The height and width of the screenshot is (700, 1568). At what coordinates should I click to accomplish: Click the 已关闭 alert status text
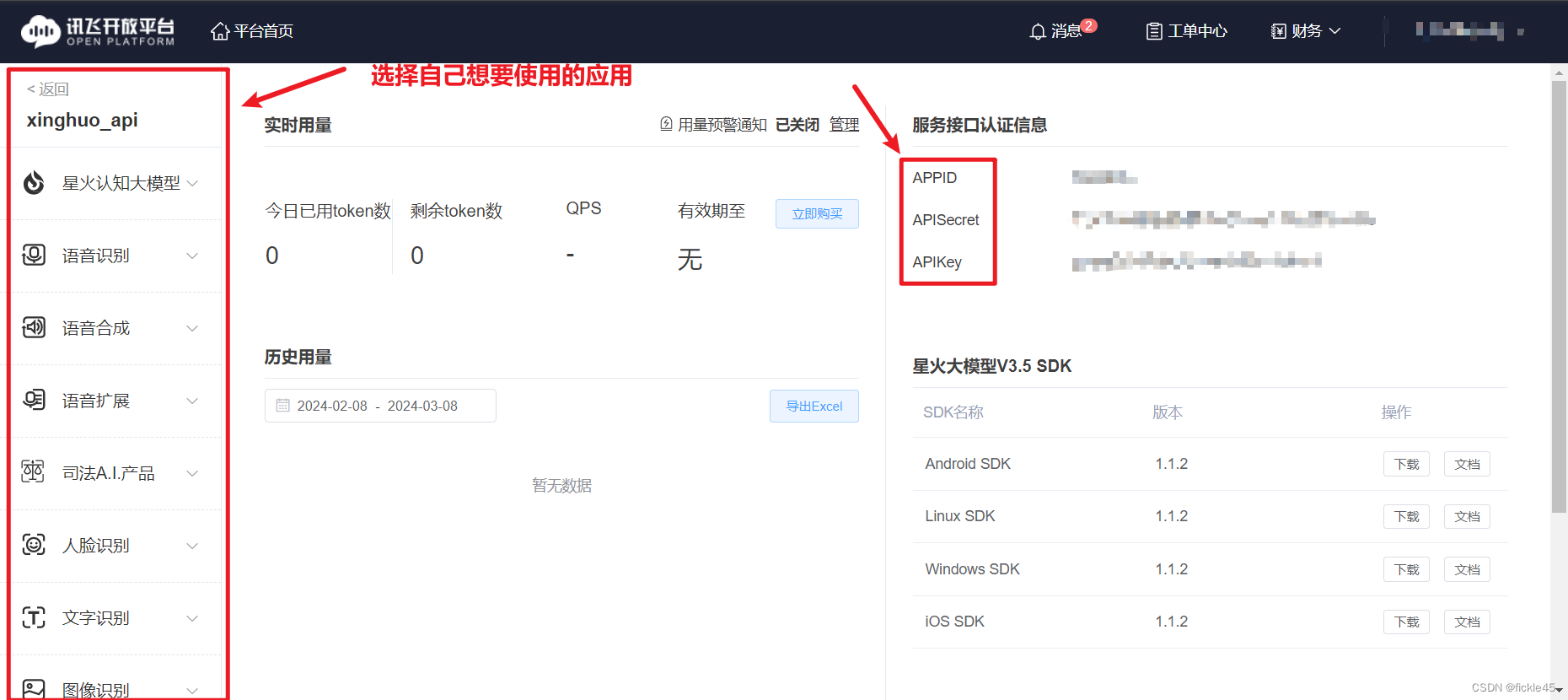[x=797, y=125]
